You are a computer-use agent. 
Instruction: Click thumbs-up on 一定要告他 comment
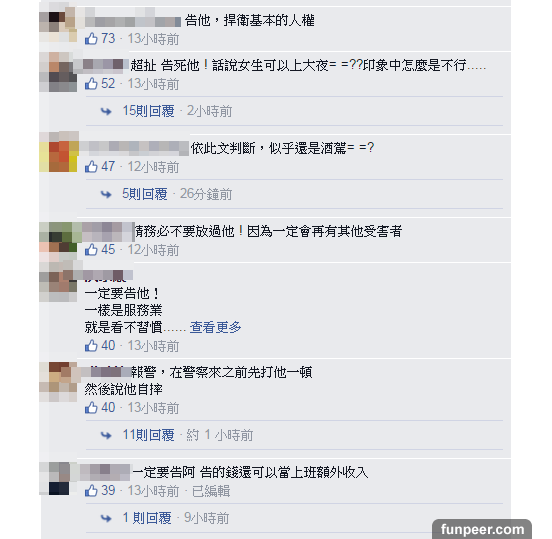coord(91,345)
